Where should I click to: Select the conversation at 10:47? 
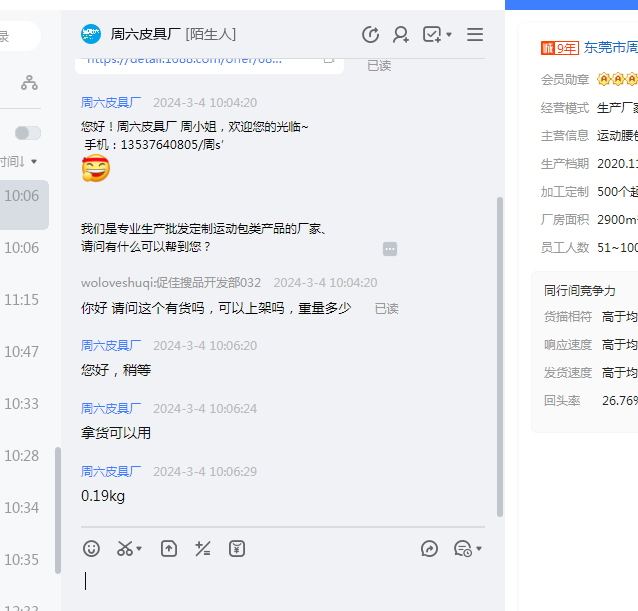coord(21,351)
